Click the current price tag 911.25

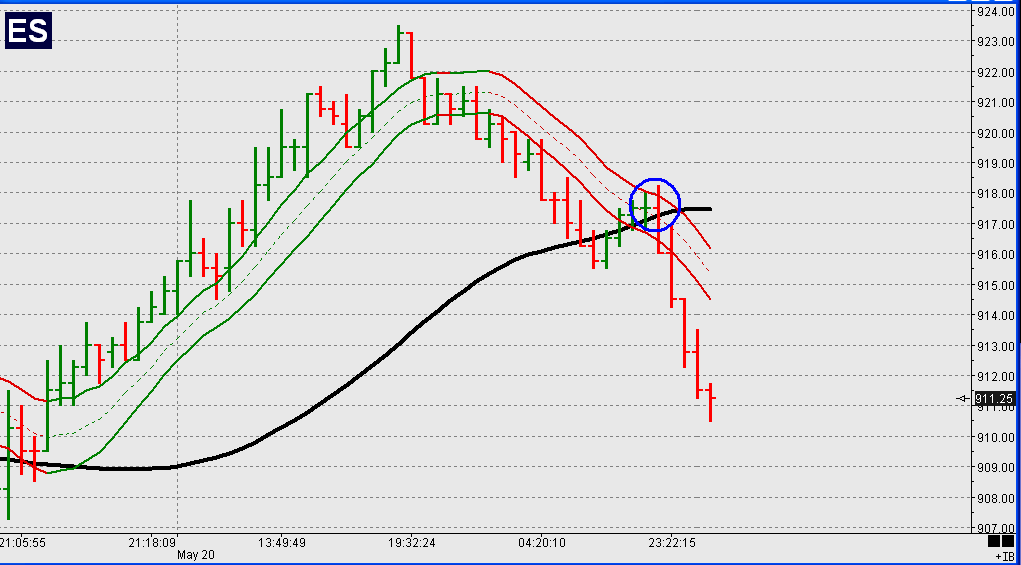pyautogui.click(x=995, y=399)
